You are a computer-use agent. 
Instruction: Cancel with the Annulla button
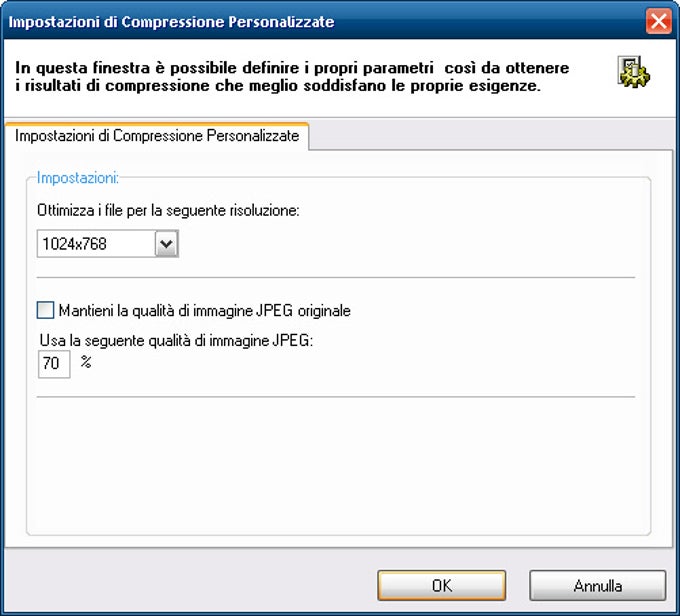(598, 586)
